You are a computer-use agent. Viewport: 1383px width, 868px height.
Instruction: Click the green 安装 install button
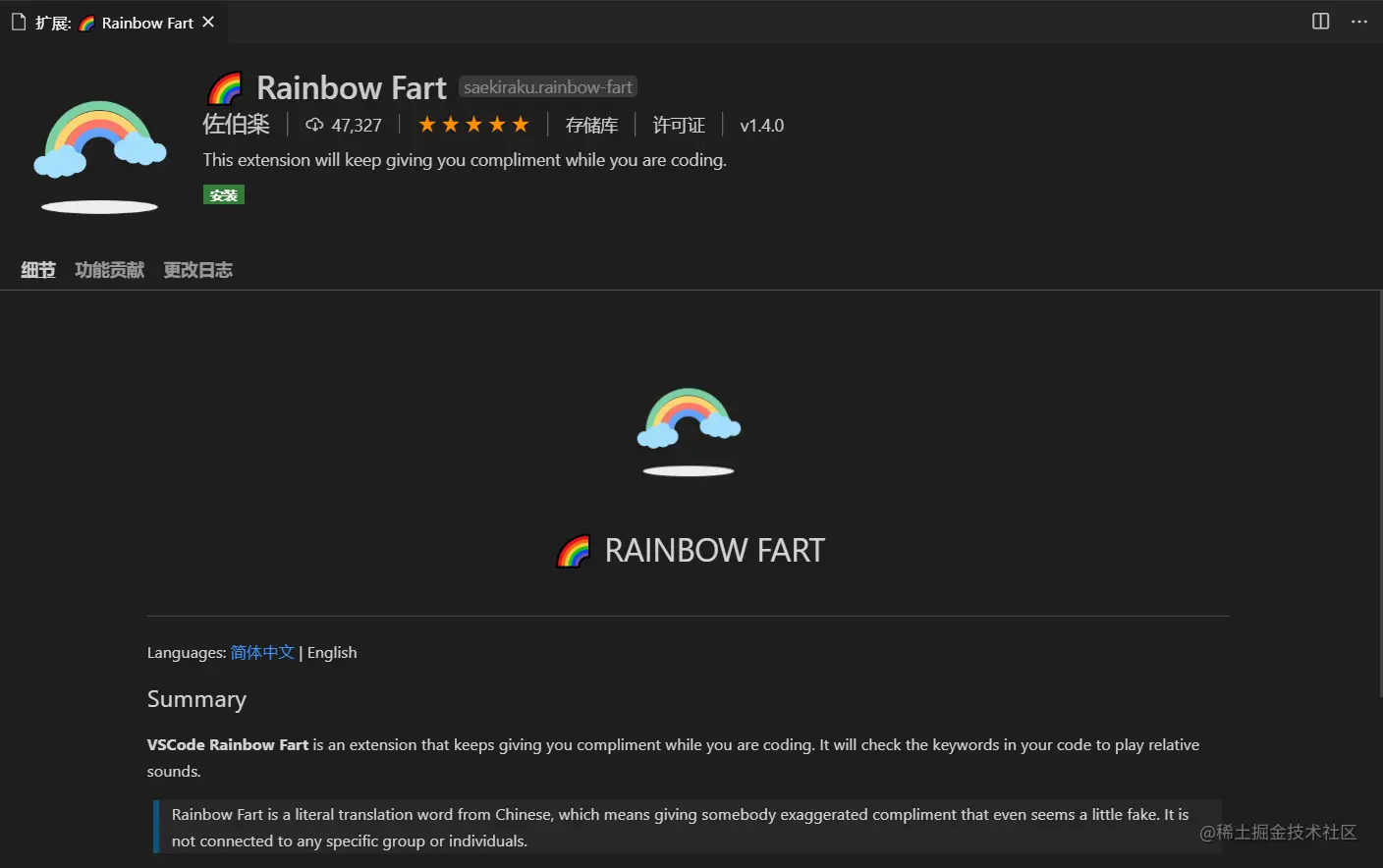[224, 194]
